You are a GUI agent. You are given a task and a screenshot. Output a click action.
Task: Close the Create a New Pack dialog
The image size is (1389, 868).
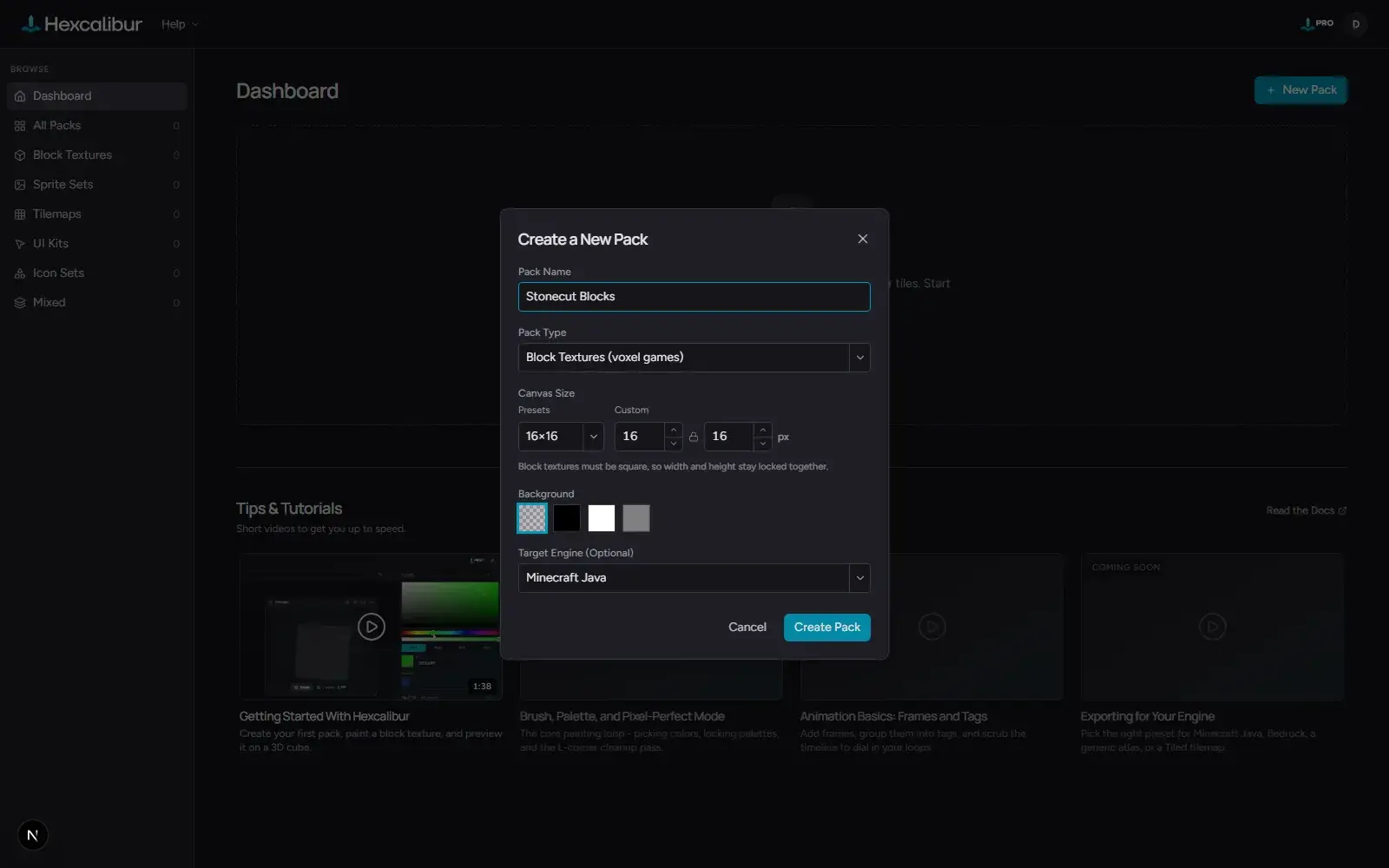click(x=862, y=239)
